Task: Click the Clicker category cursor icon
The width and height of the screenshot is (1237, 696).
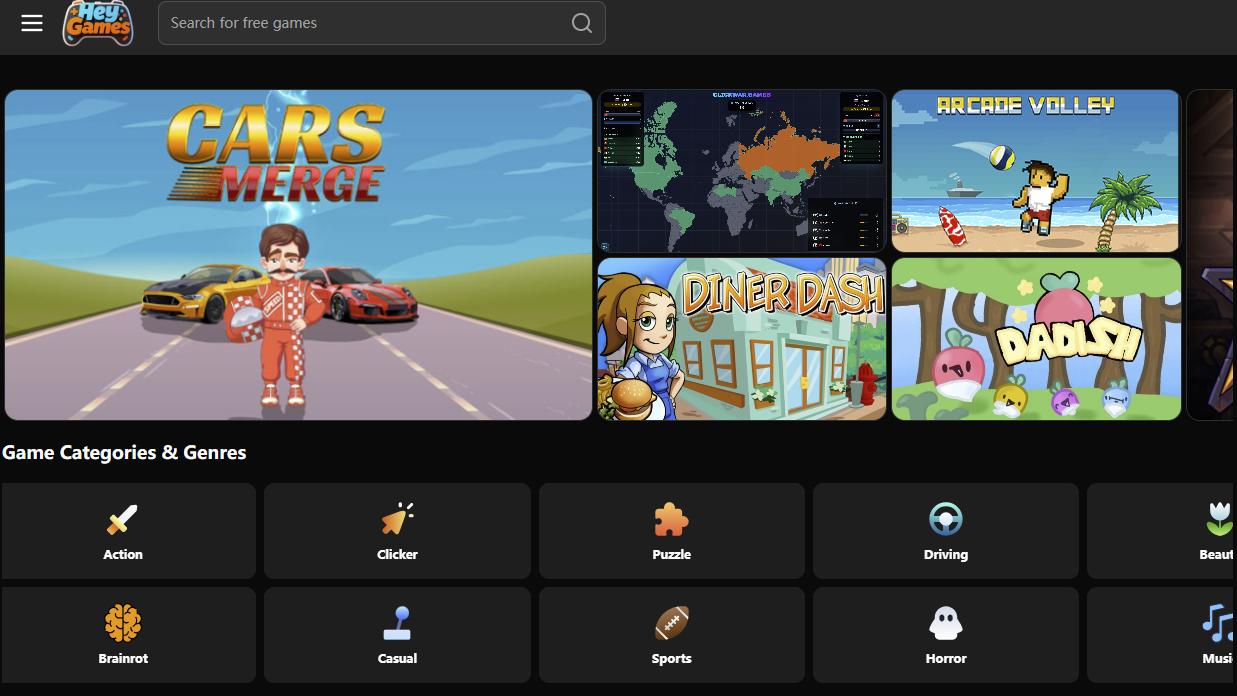Action: click(x=397, y=519)
